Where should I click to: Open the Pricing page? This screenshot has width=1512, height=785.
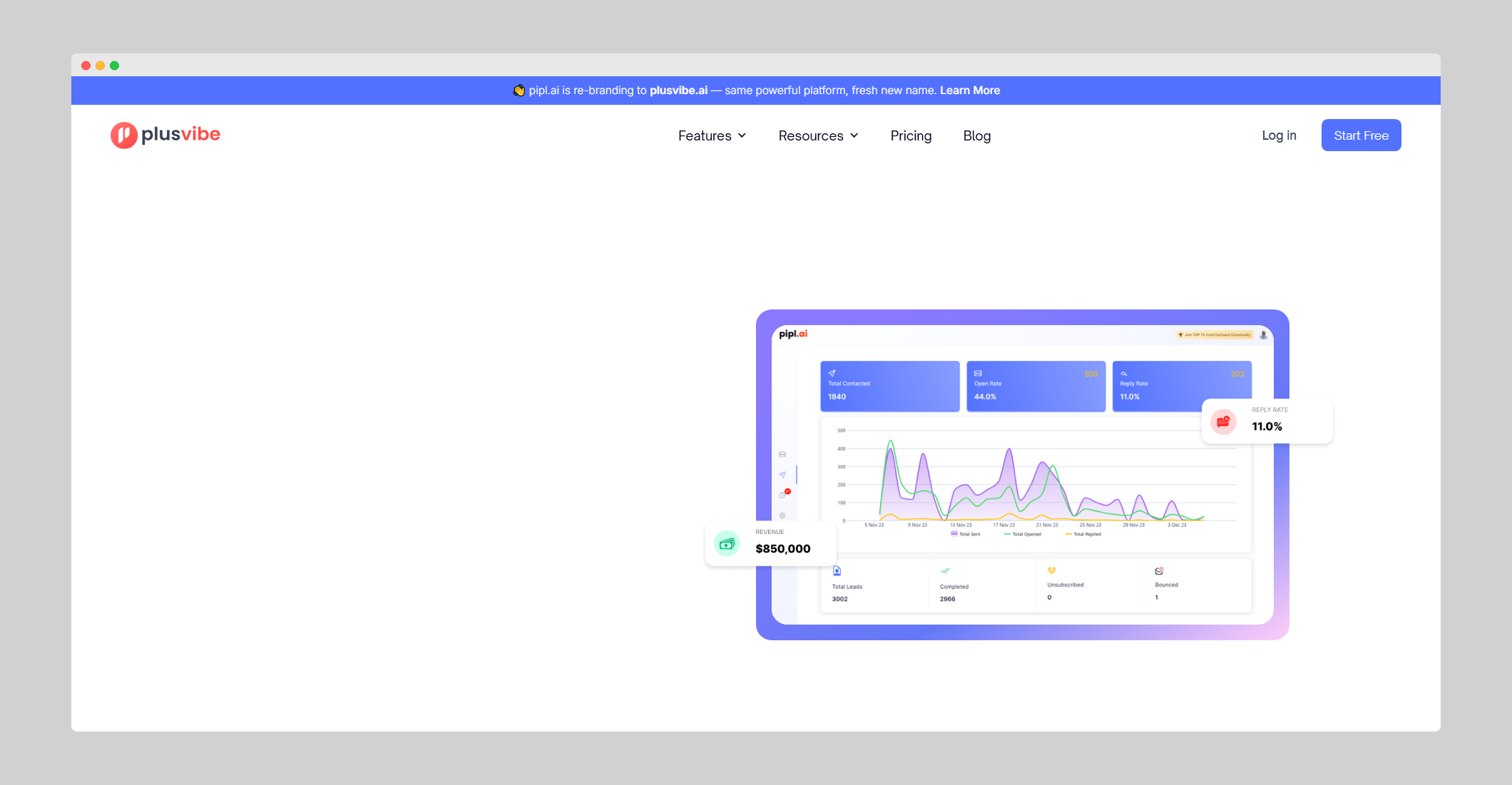point(911,135)
